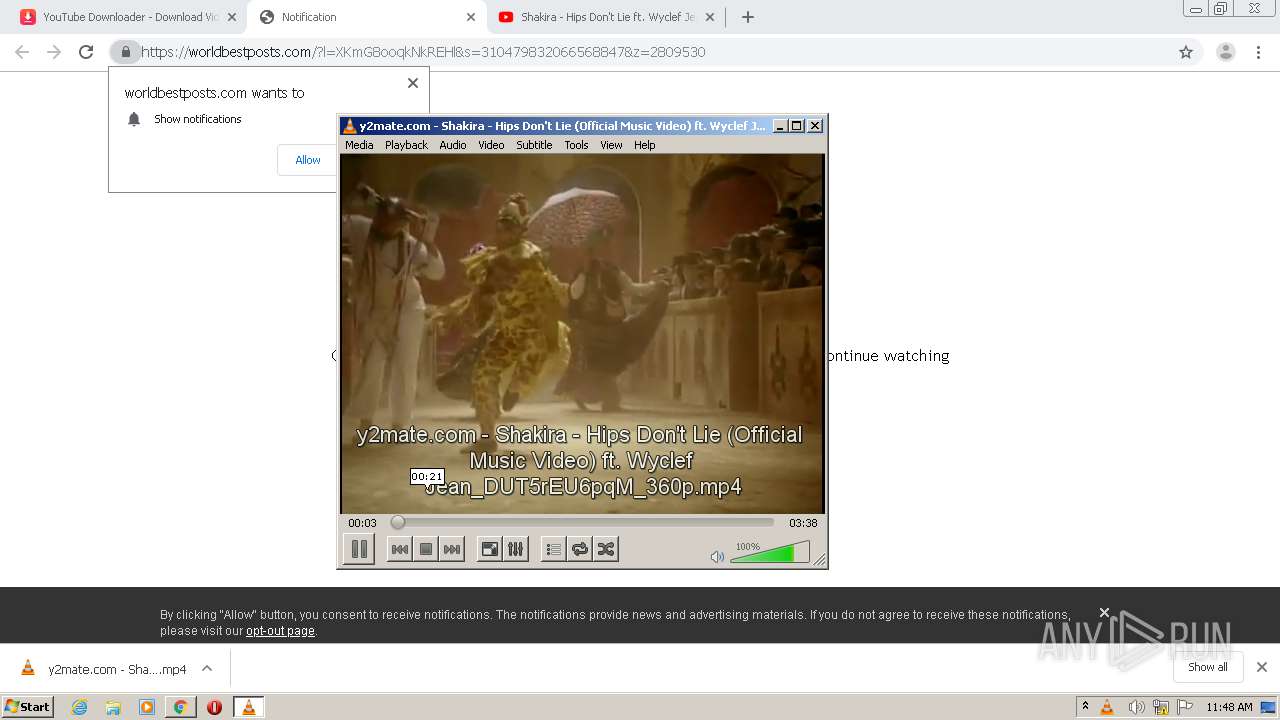Image resolution: width=1280 pixels, height=720 pixels.
Task: Open Chrome three-dot menu
Action: coord(1259,52)
